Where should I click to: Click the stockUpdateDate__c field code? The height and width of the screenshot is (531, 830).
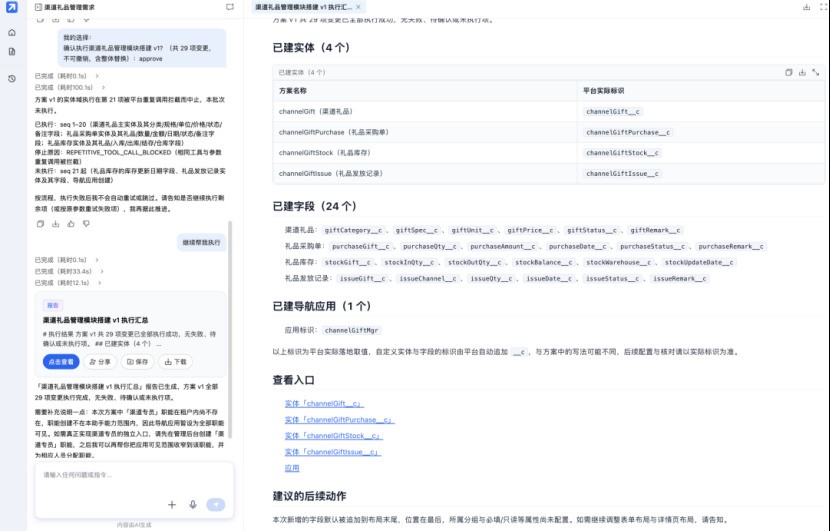tap(699, 262)
